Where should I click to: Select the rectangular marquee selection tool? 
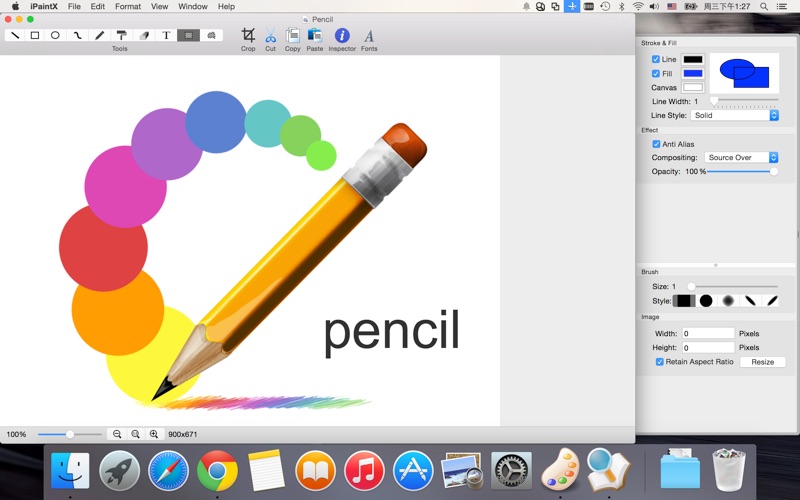coord(188,35)
